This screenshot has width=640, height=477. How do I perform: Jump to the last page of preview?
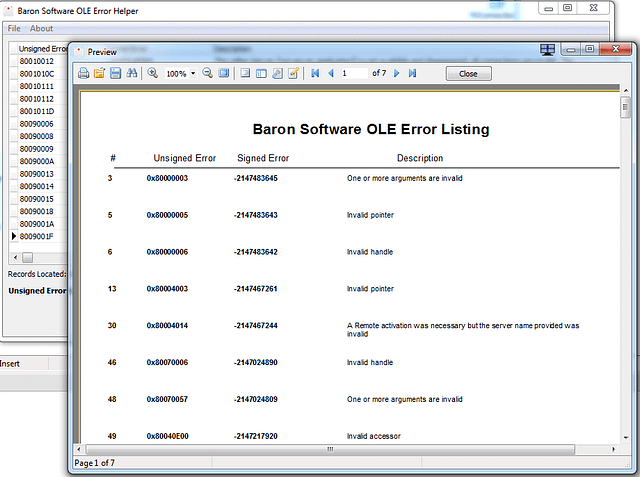(412, 73)
